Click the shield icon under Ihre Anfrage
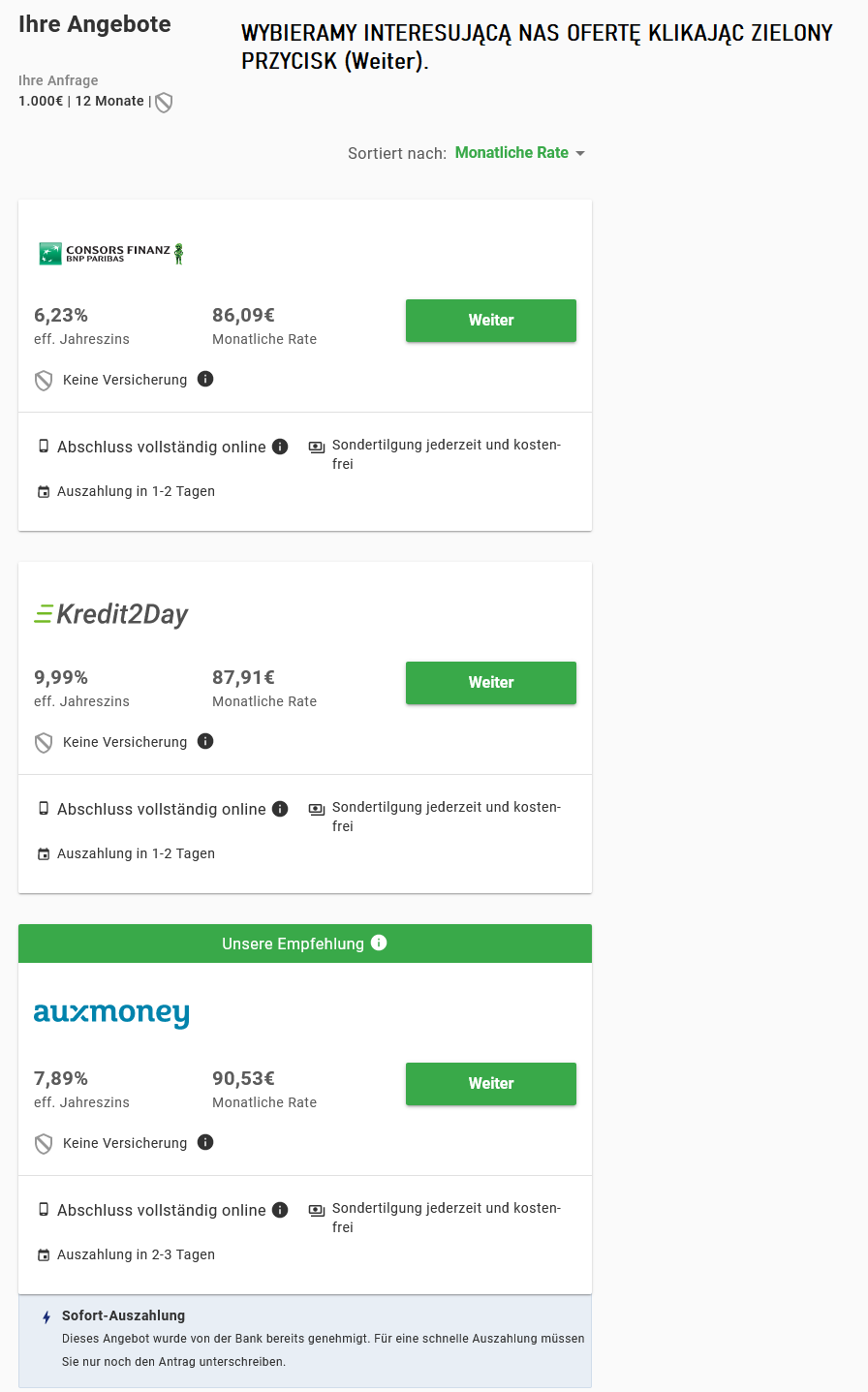Viewport: 868px width, 1392px height. [164, 102]
